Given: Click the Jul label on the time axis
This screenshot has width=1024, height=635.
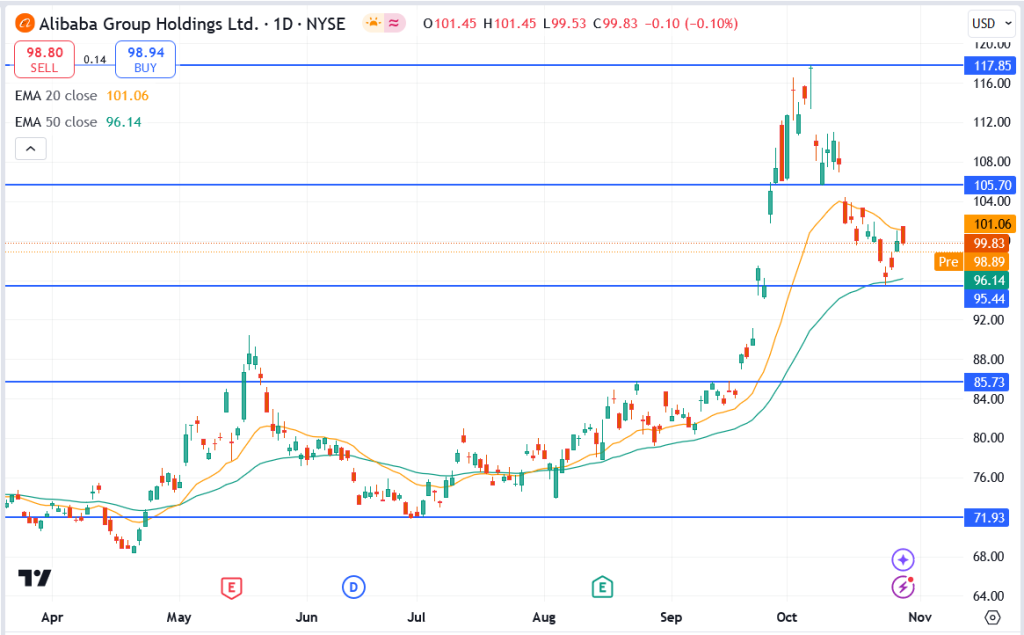Looking at the screenshot, I should pos(416,617).
